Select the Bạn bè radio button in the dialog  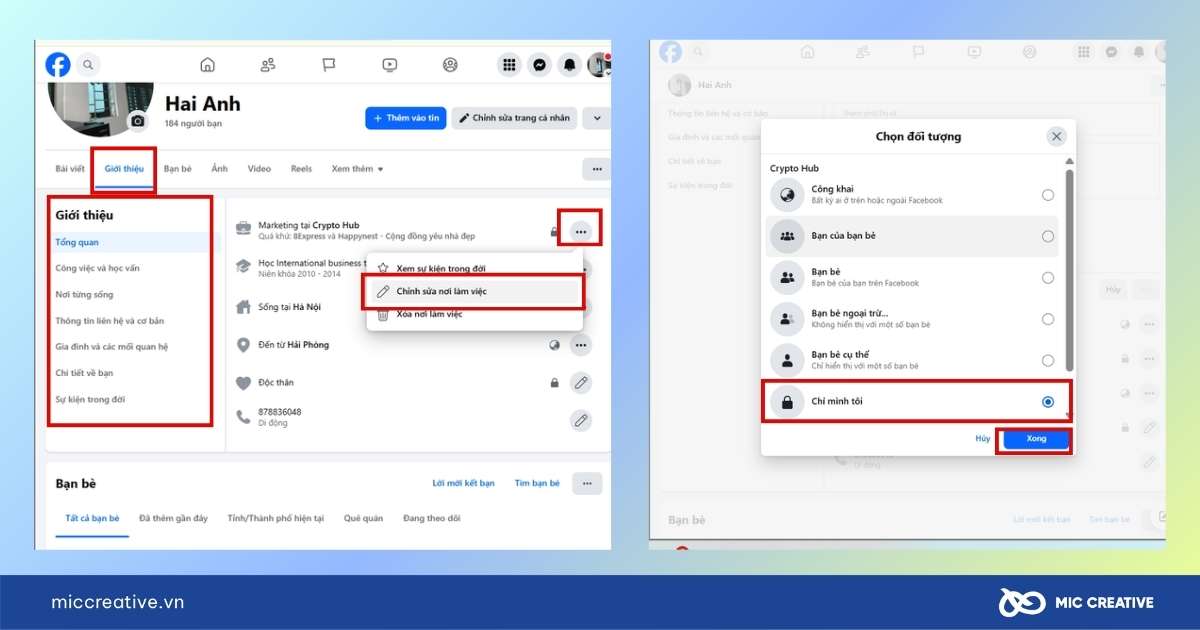point(1048,278)
